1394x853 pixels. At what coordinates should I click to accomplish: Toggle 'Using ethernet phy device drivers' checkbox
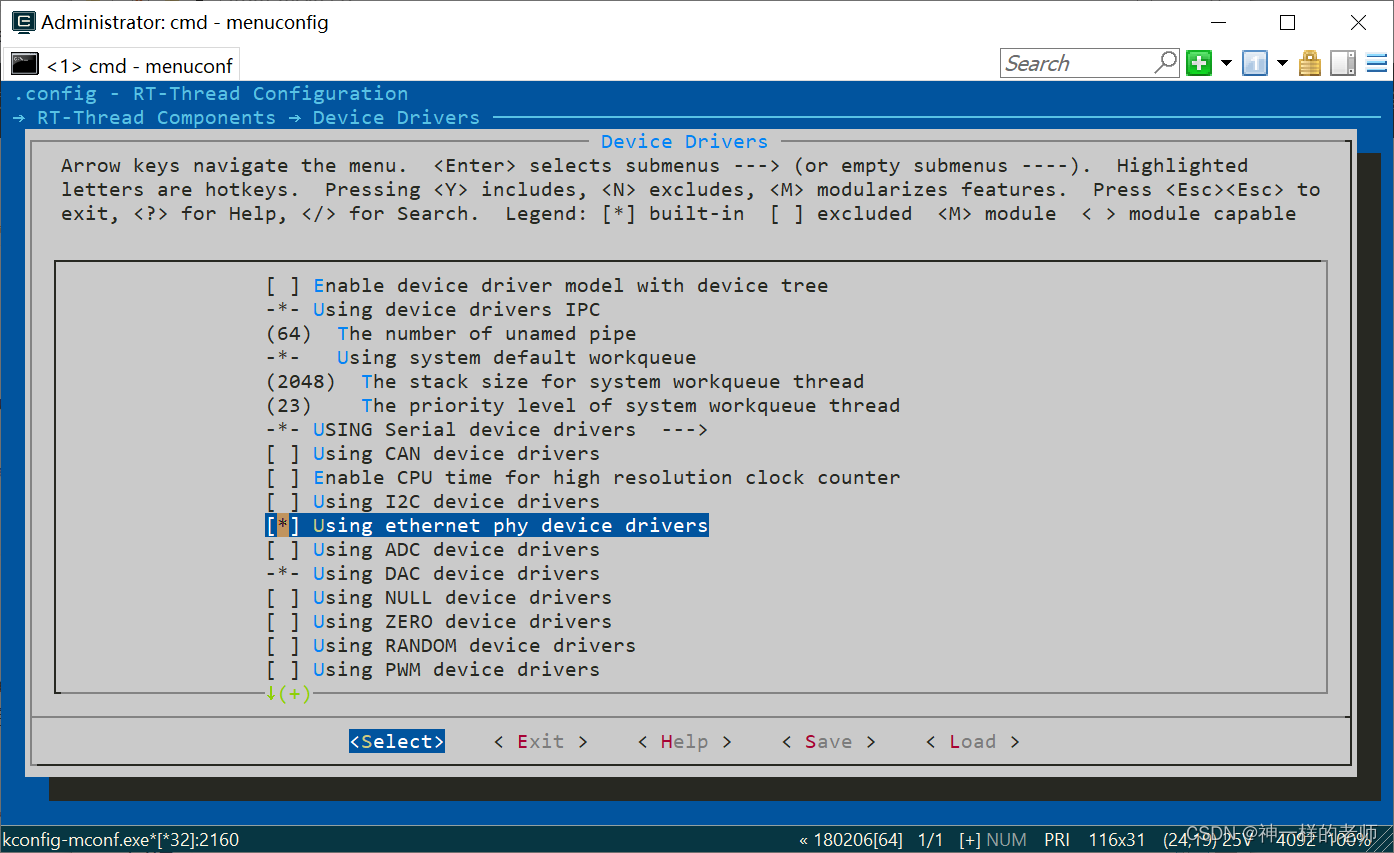(487, 525)
